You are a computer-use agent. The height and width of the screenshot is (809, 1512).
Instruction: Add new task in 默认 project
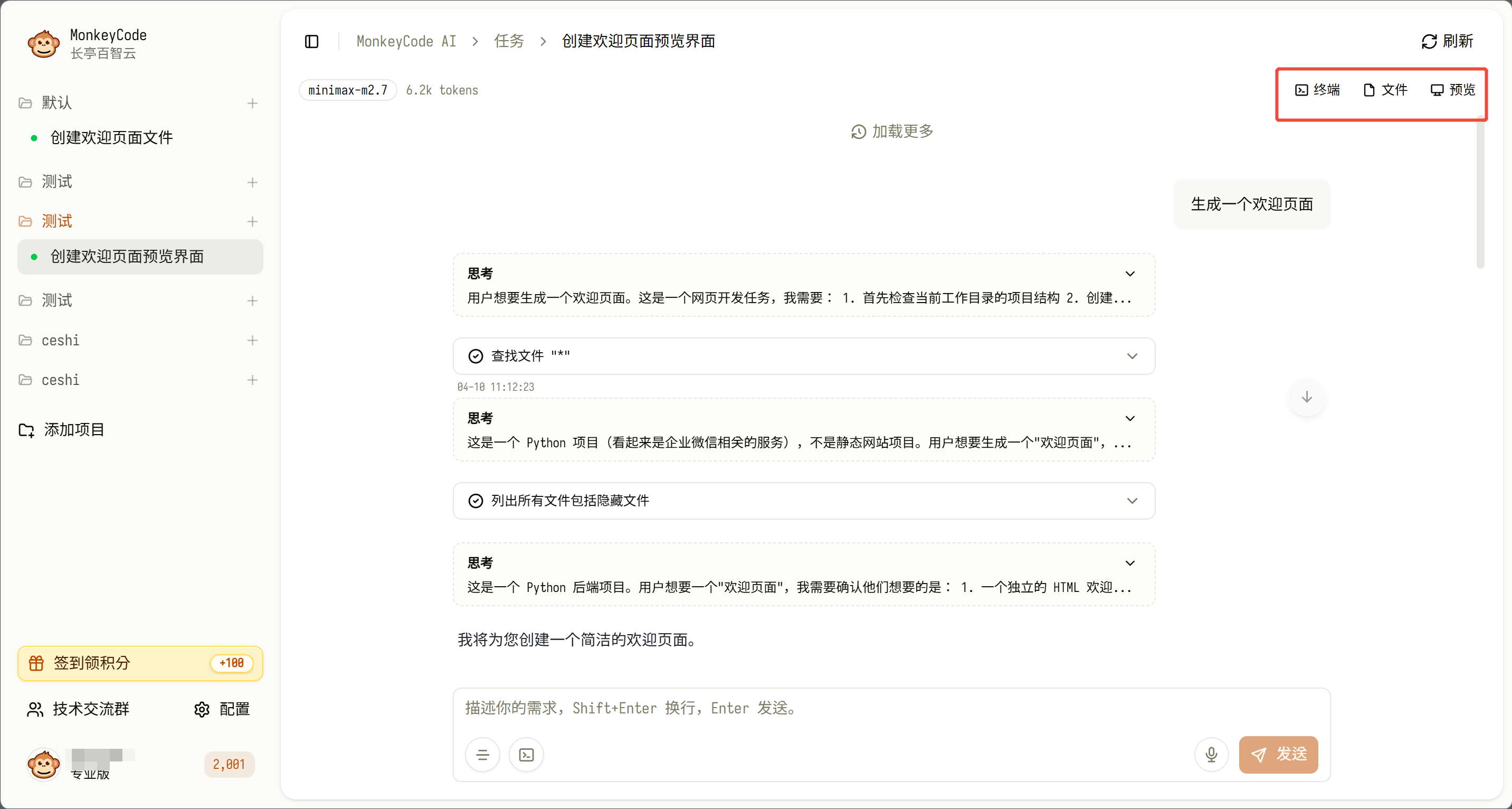tap(252, 104)
